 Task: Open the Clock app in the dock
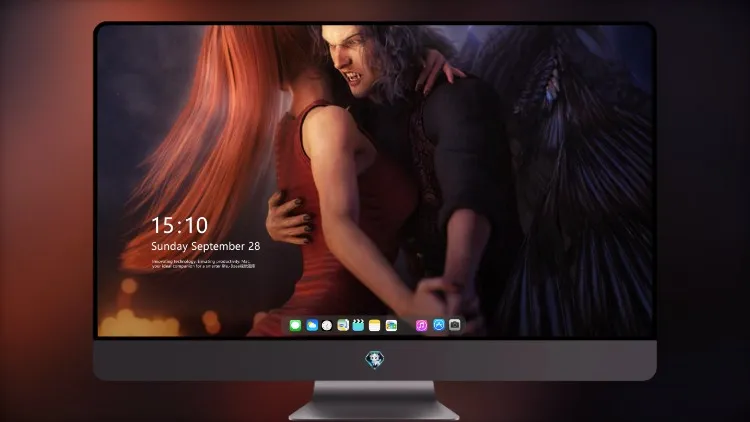point(327,326)
